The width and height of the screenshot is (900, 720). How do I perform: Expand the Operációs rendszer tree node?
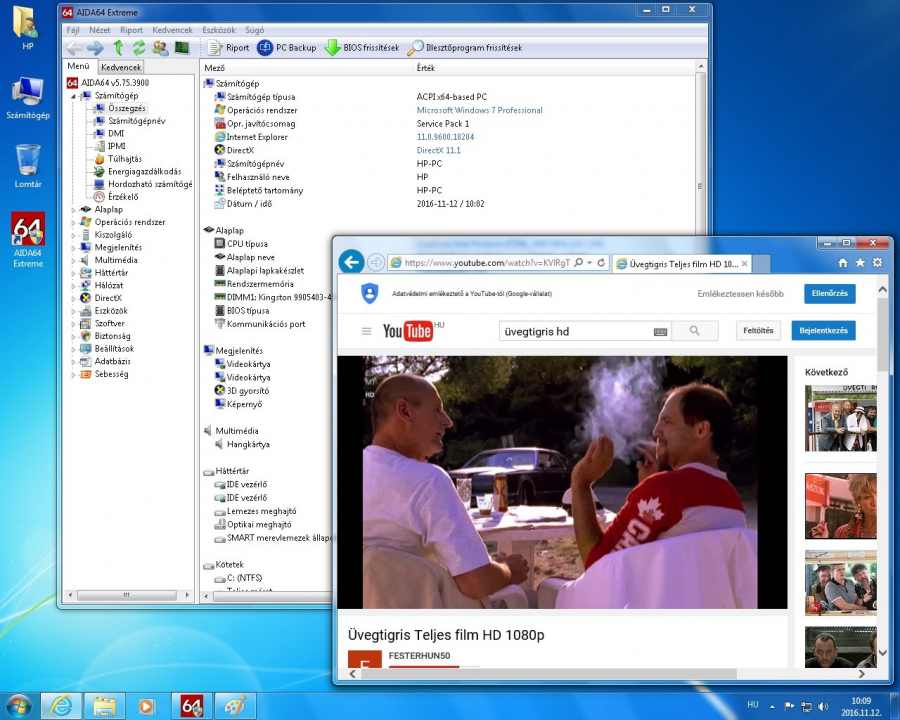pos(73,223)
